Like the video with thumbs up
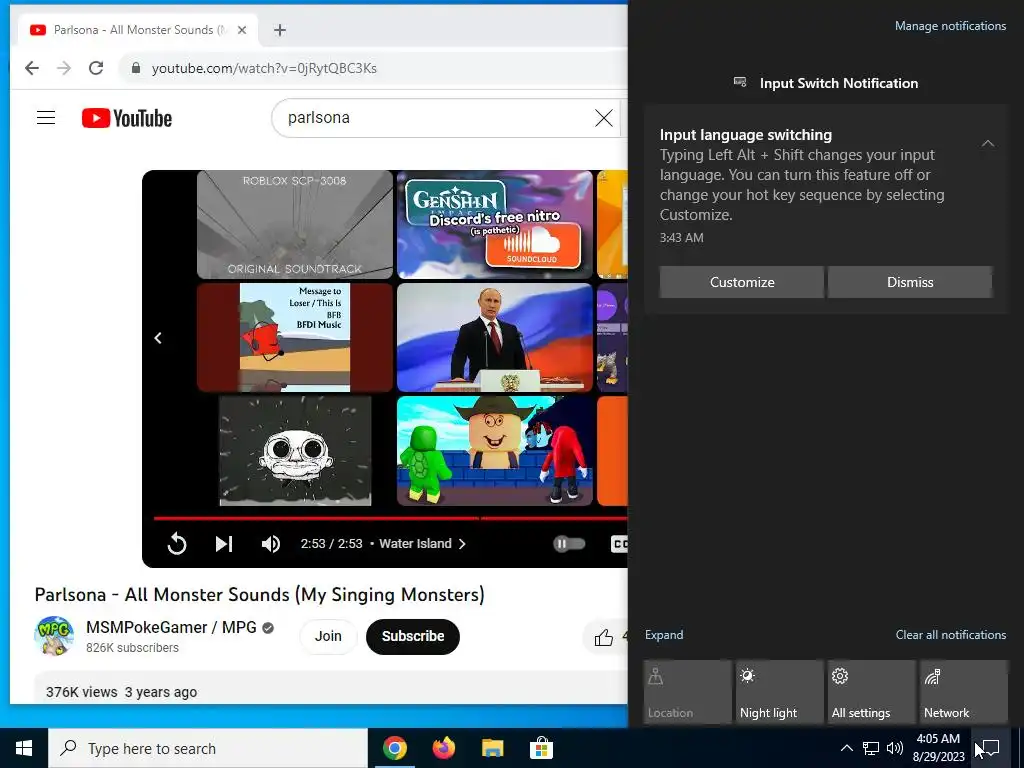 [x=603, y=637]
